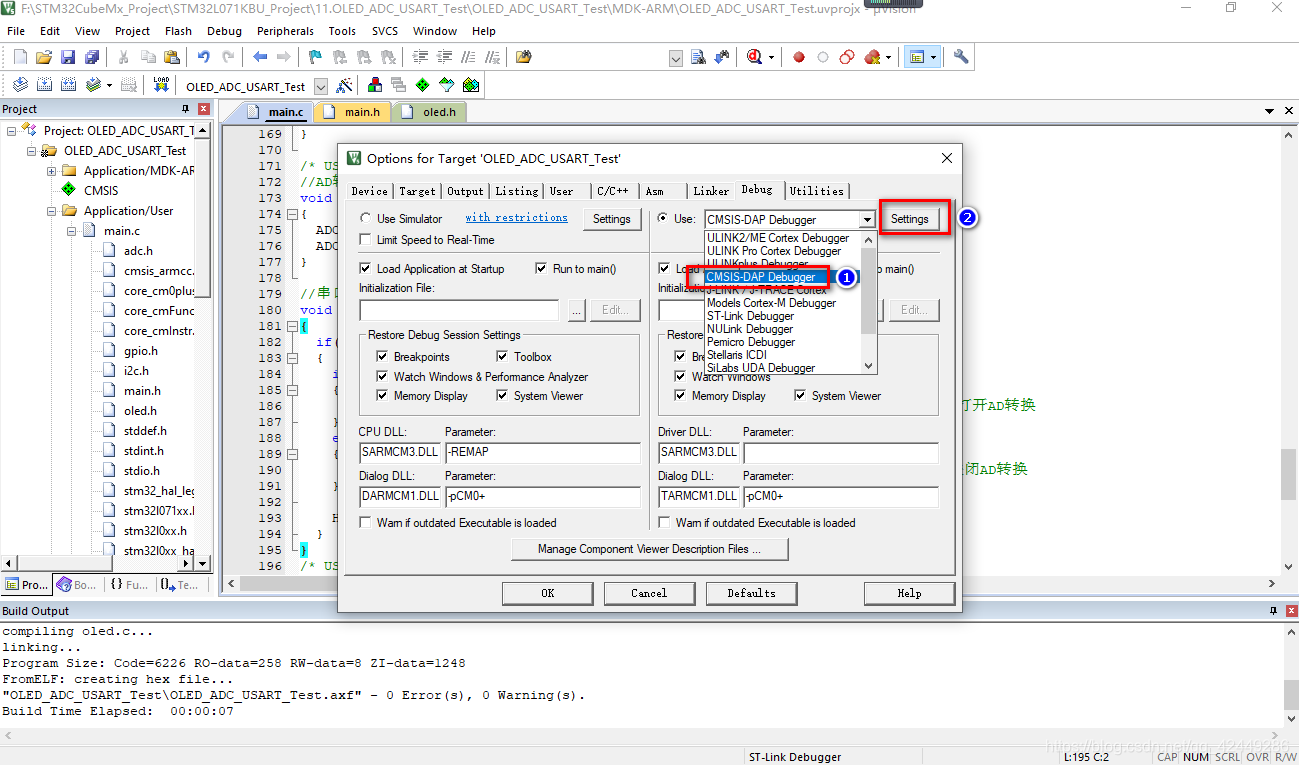This screenshot has width=1299, height=765.
Task: Paste from clipboard using toolbar icon
Action: pyautogui.click(x=172, y=57)
